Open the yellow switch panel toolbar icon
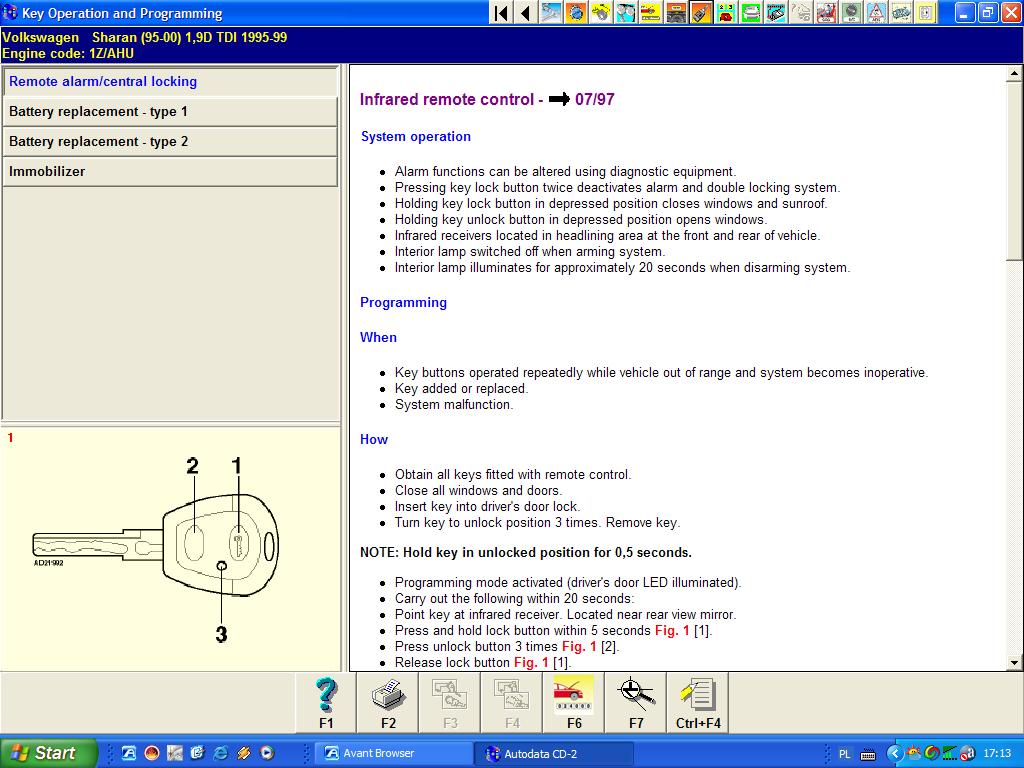 (925, 13)
